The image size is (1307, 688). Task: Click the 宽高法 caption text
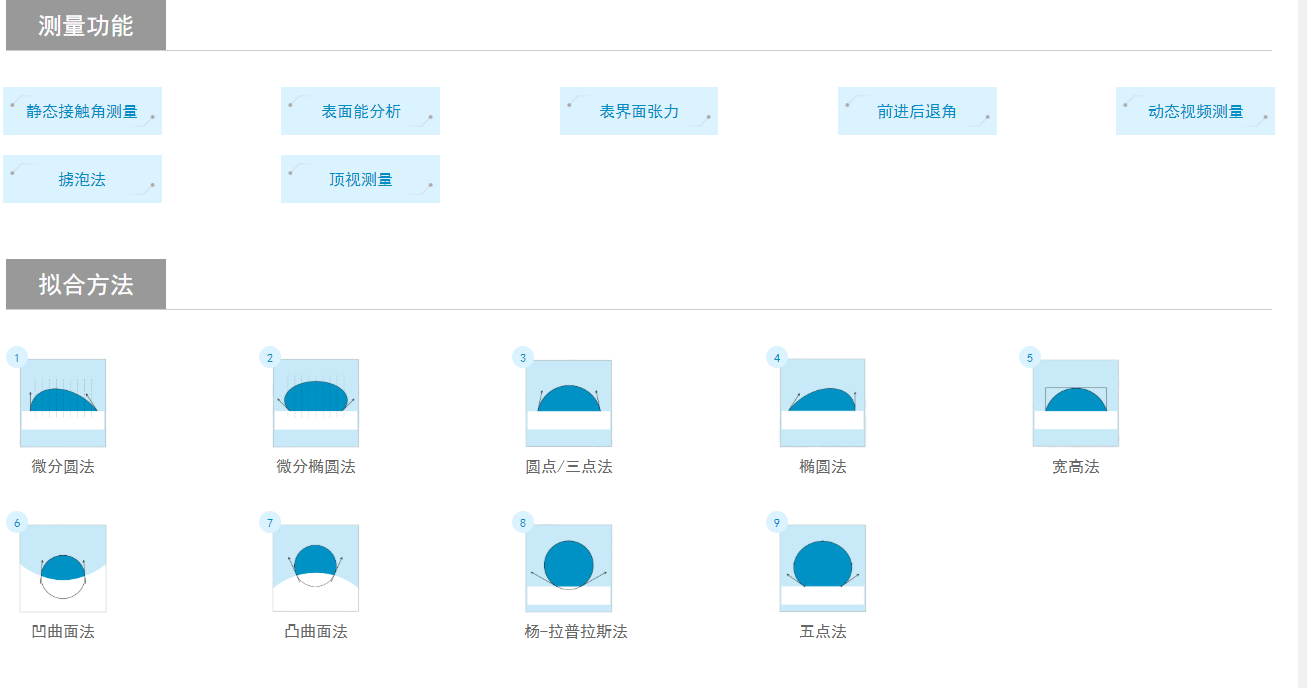tap(1076, 467)
